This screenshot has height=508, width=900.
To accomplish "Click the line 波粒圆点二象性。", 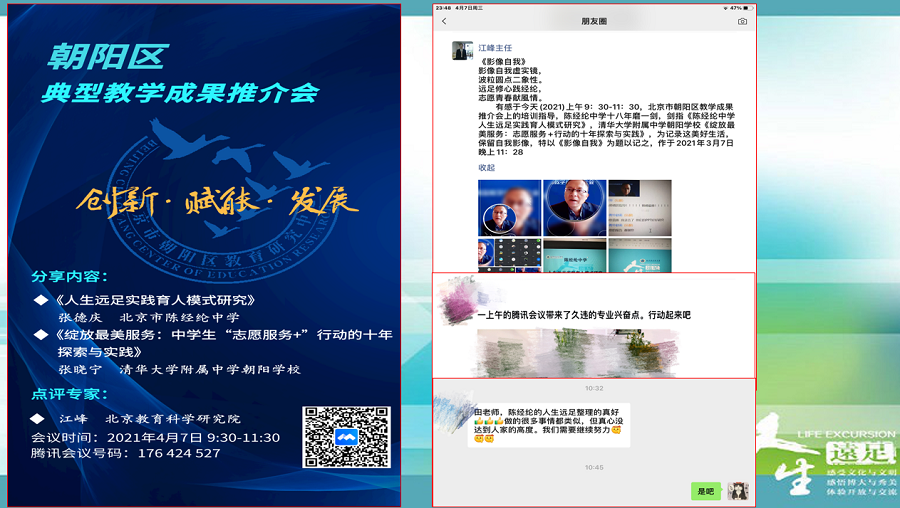I will (x=511, y=80).
